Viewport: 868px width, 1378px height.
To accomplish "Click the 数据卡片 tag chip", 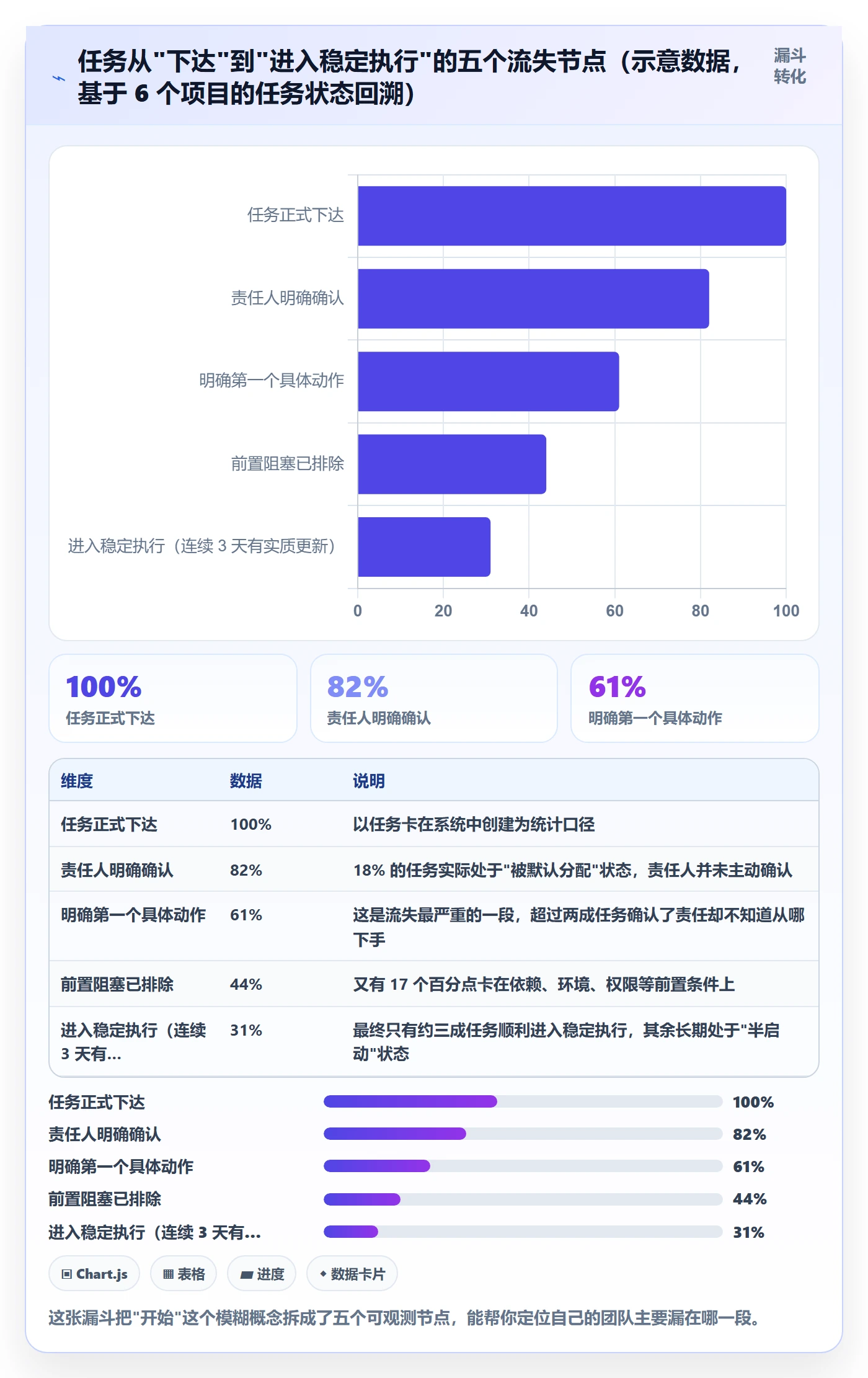I will (x=352, y=1274).
